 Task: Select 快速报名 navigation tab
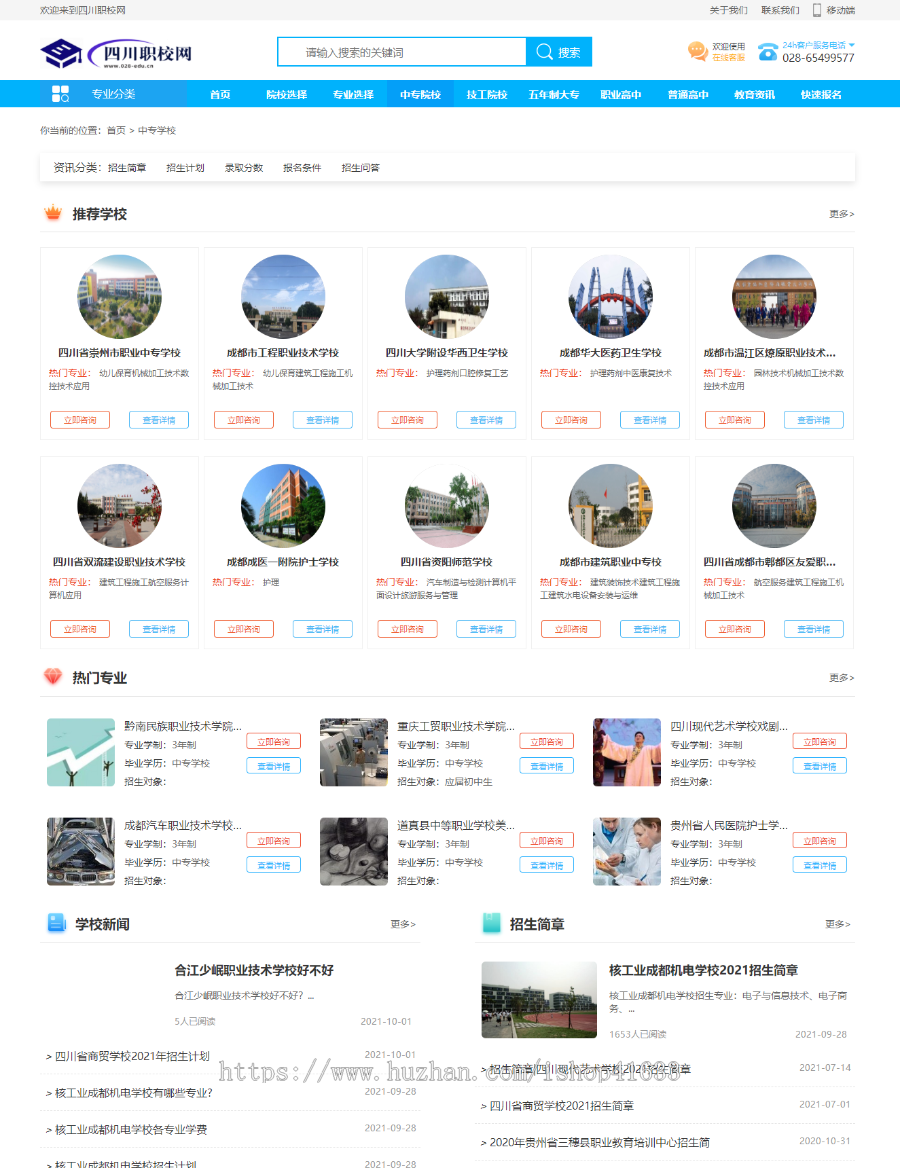[821, 95]
